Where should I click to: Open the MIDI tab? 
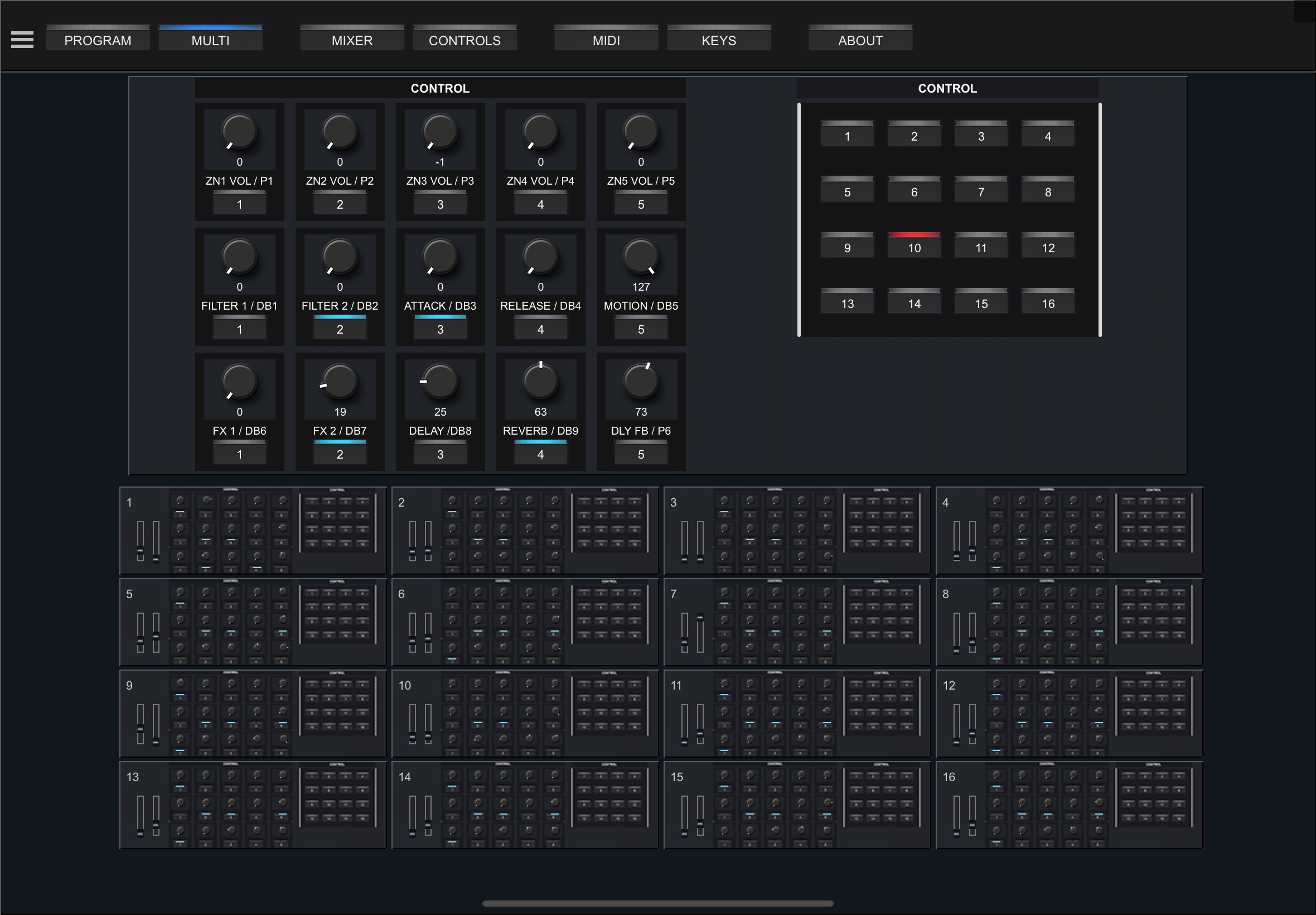point(606,40)
